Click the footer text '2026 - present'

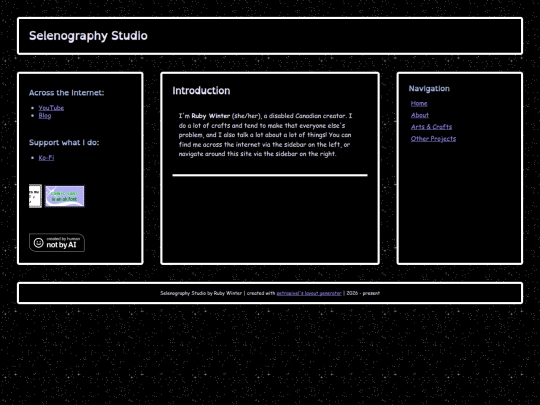363,293
